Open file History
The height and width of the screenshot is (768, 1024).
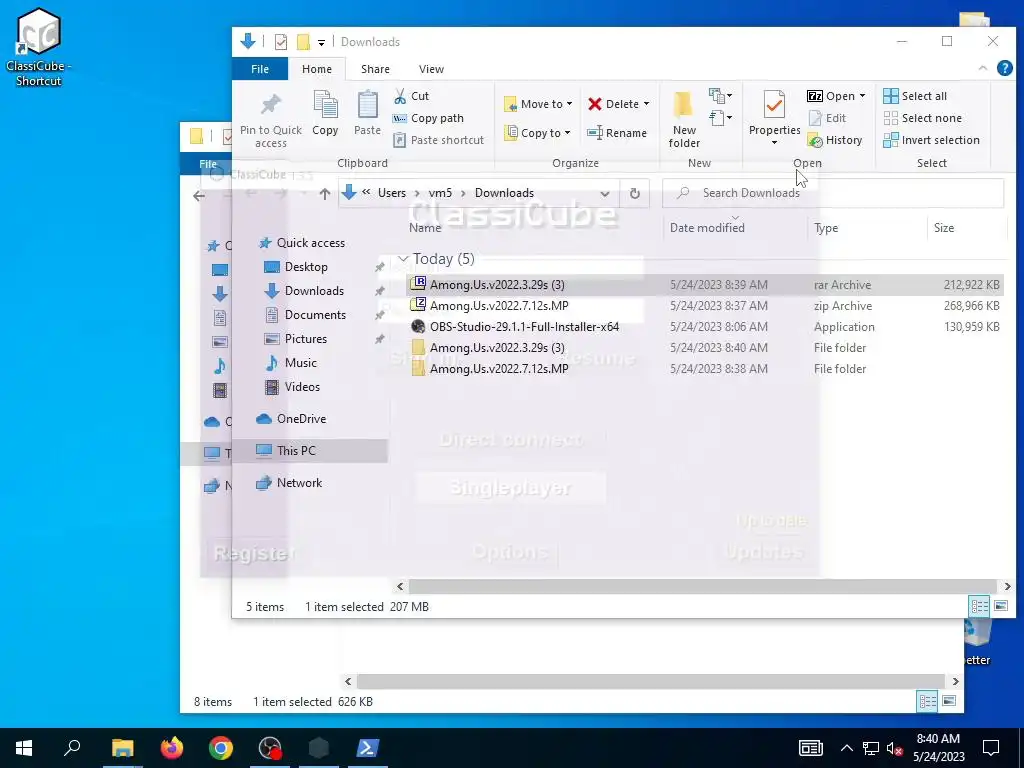[835, 140]
